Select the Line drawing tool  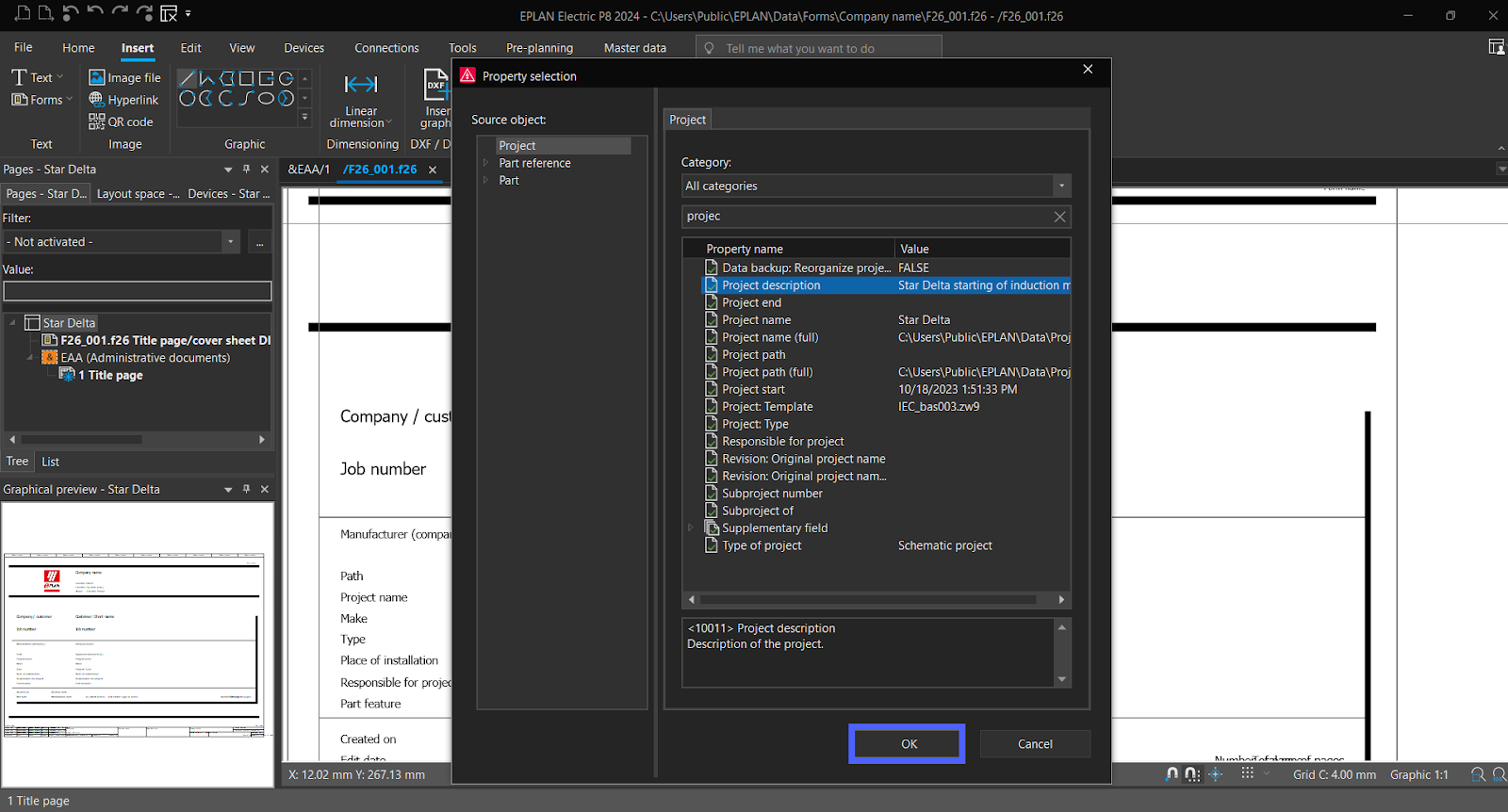(x=188, y=78)
